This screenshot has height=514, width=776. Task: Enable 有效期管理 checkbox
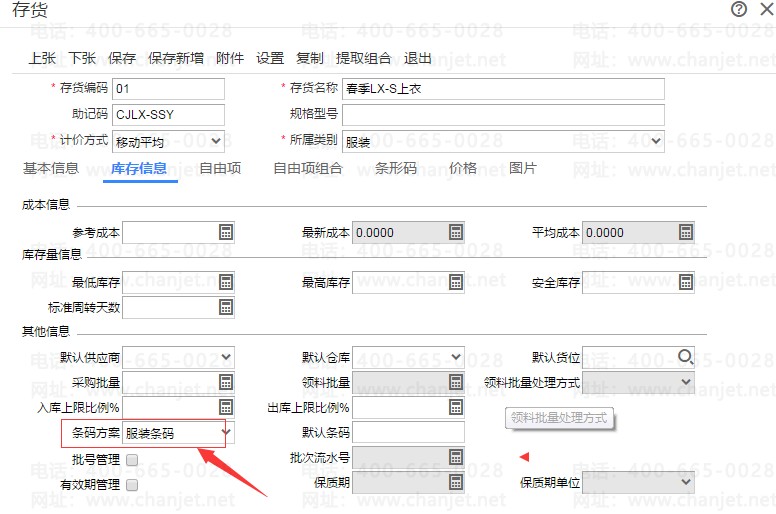point(132,485)
